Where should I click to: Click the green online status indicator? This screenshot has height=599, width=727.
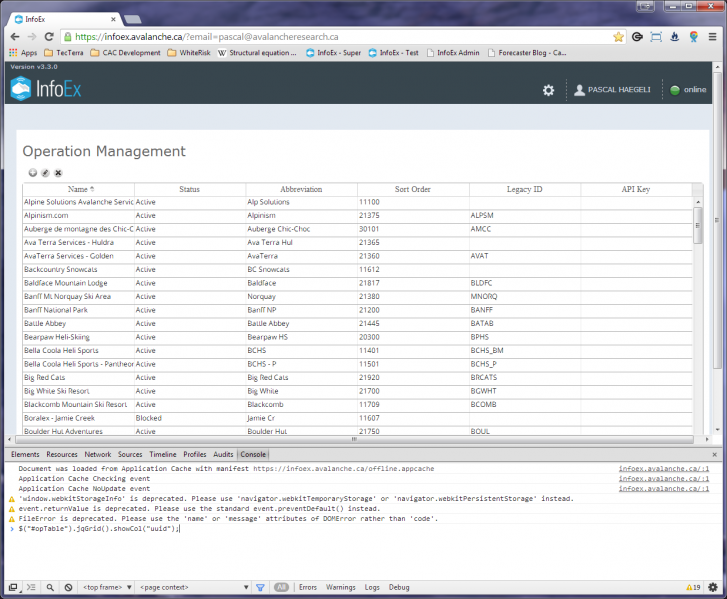pyautogui.click(x=675, y=90)
